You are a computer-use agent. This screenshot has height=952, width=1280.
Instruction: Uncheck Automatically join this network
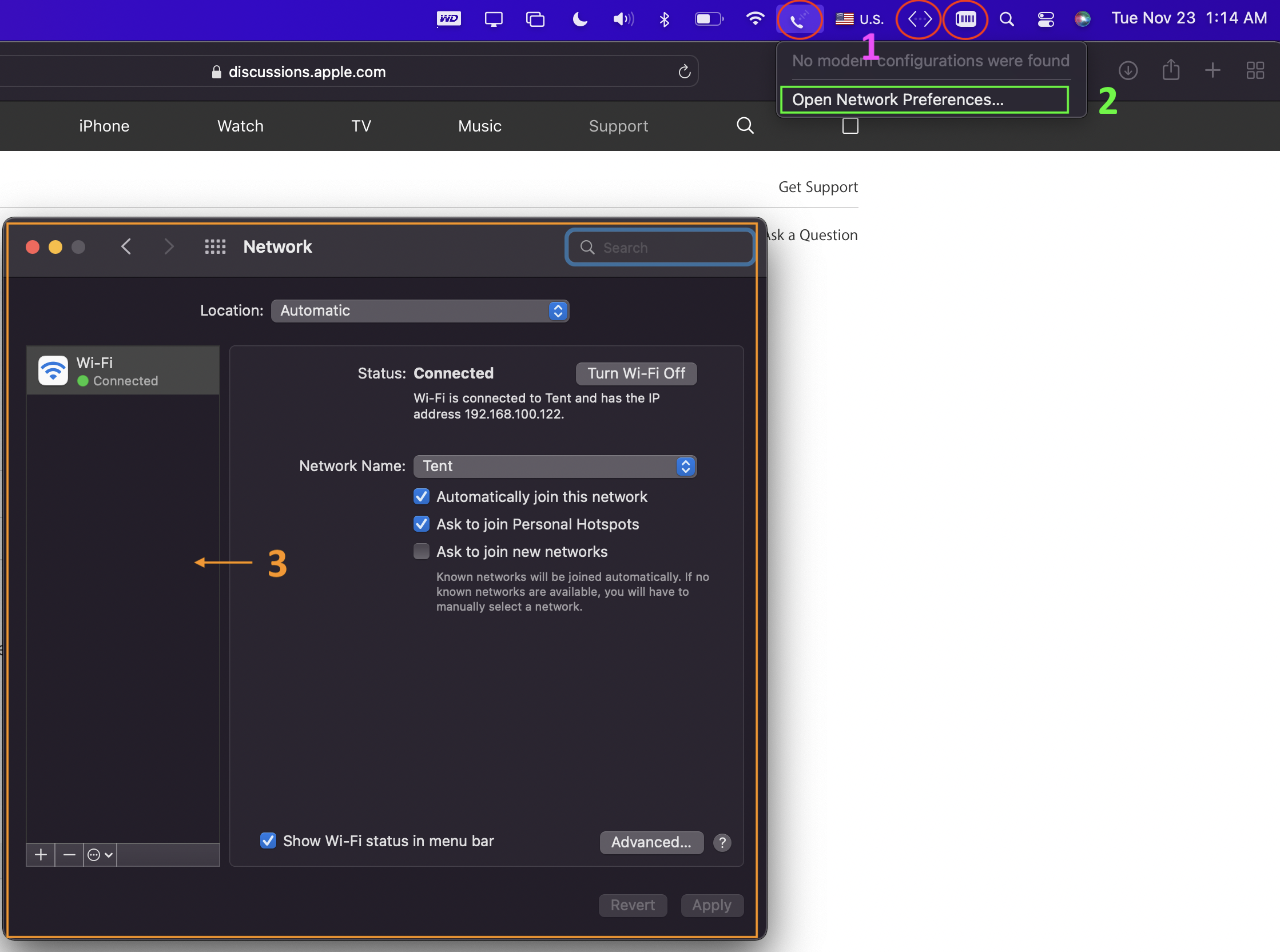(422, 497)
